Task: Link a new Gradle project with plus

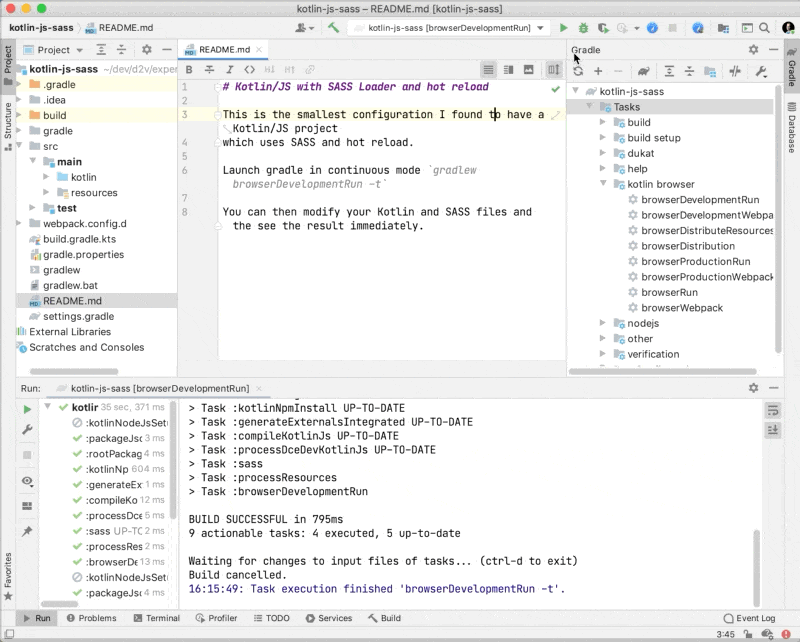Action: [x=598, y=71]
